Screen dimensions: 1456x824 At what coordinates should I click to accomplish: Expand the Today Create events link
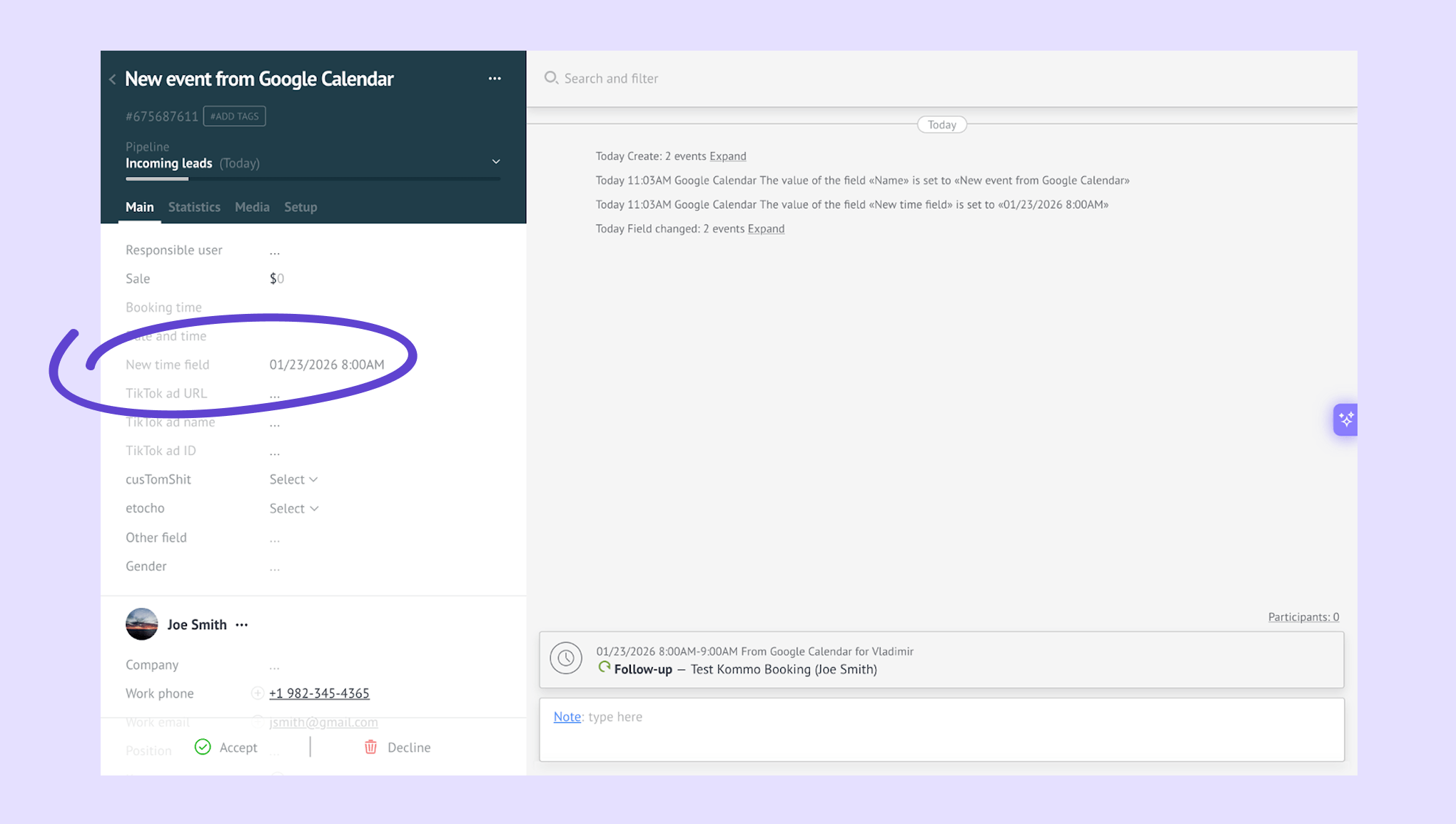pos(727,156)
